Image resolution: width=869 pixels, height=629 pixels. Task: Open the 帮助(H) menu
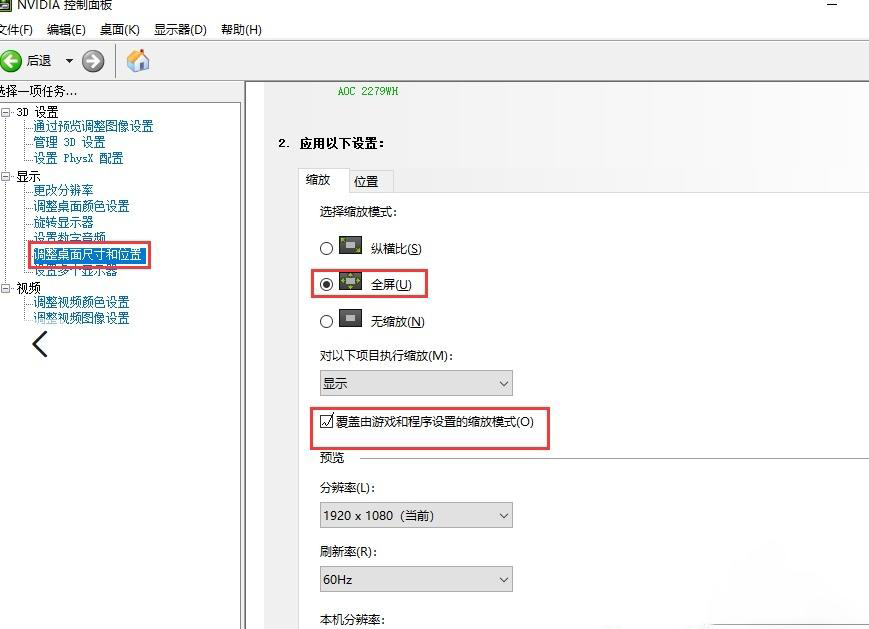(x=241, y=29)
